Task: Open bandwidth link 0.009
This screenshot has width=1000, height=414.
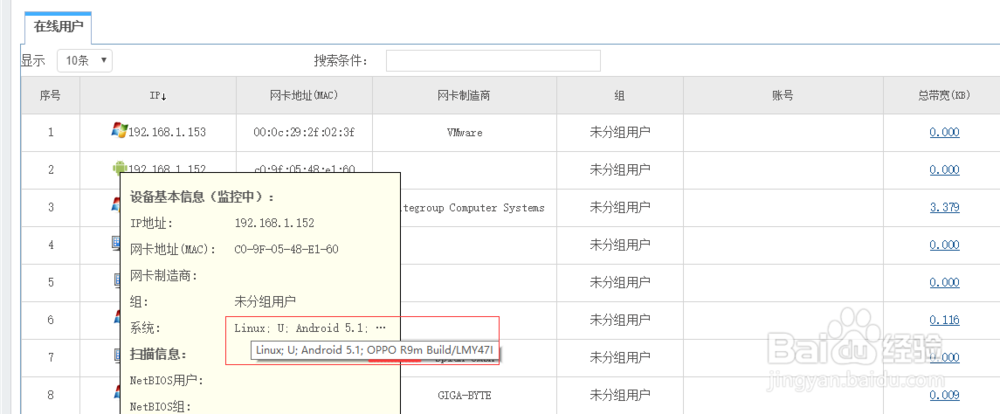Action: click(x=944, y=396)
